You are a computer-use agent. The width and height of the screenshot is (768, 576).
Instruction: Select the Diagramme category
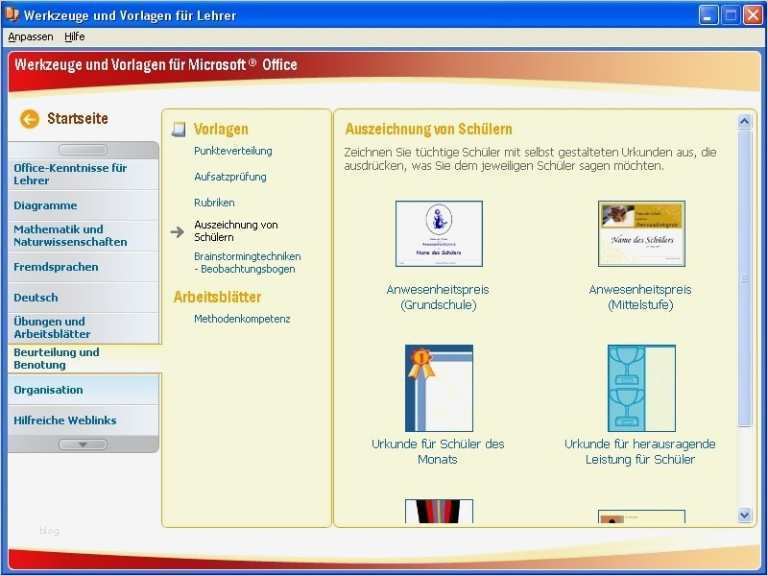click(84, 205)
